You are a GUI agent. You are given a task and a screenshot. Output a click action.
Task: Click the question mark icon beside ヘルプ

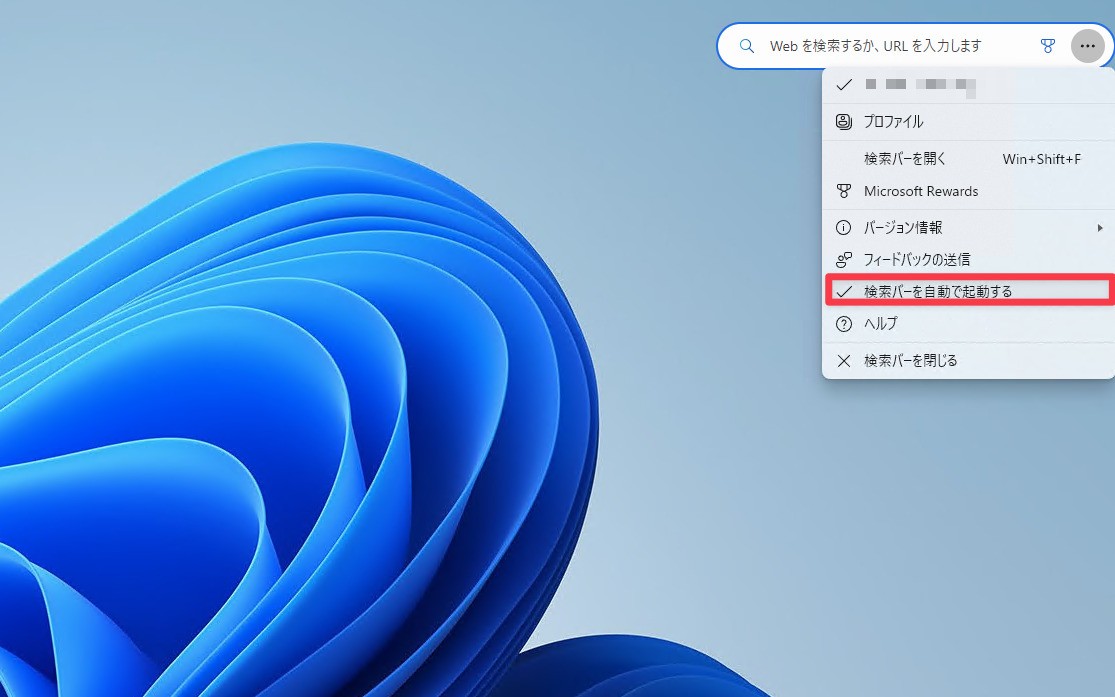click(x=843, y=324)
